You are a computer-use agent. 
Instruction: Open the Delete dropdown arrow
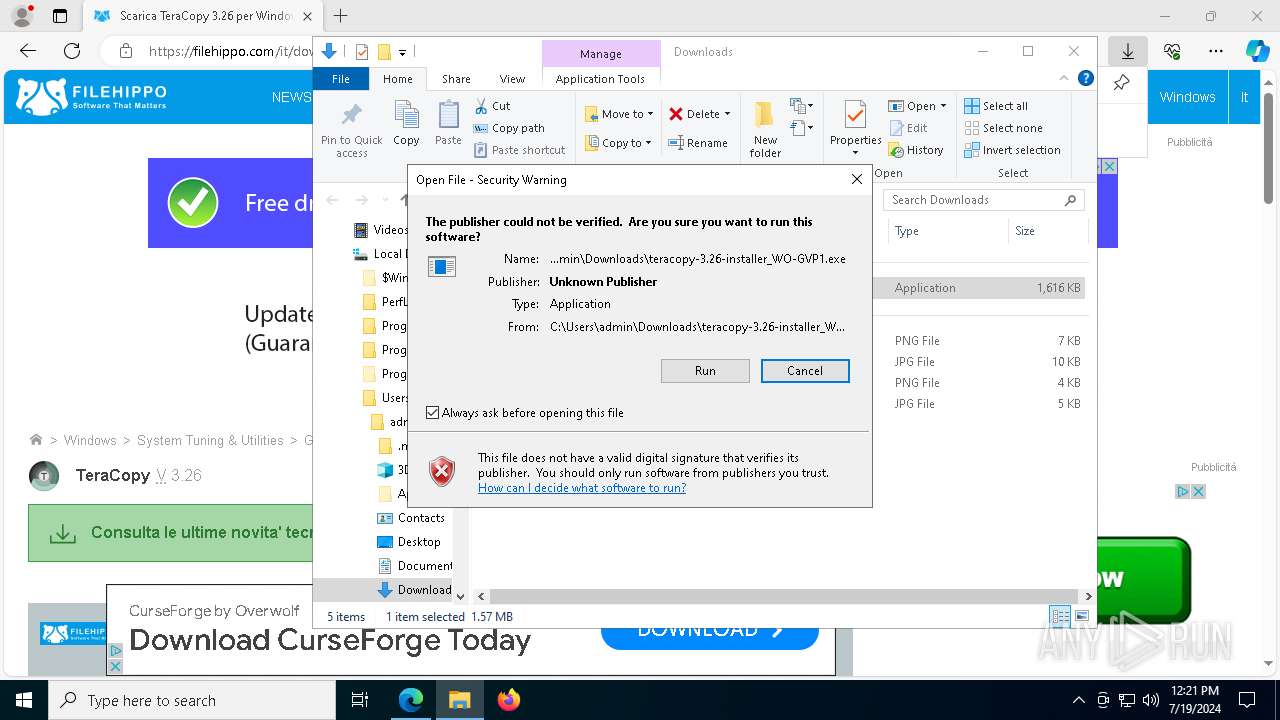(x=727, y=114)
